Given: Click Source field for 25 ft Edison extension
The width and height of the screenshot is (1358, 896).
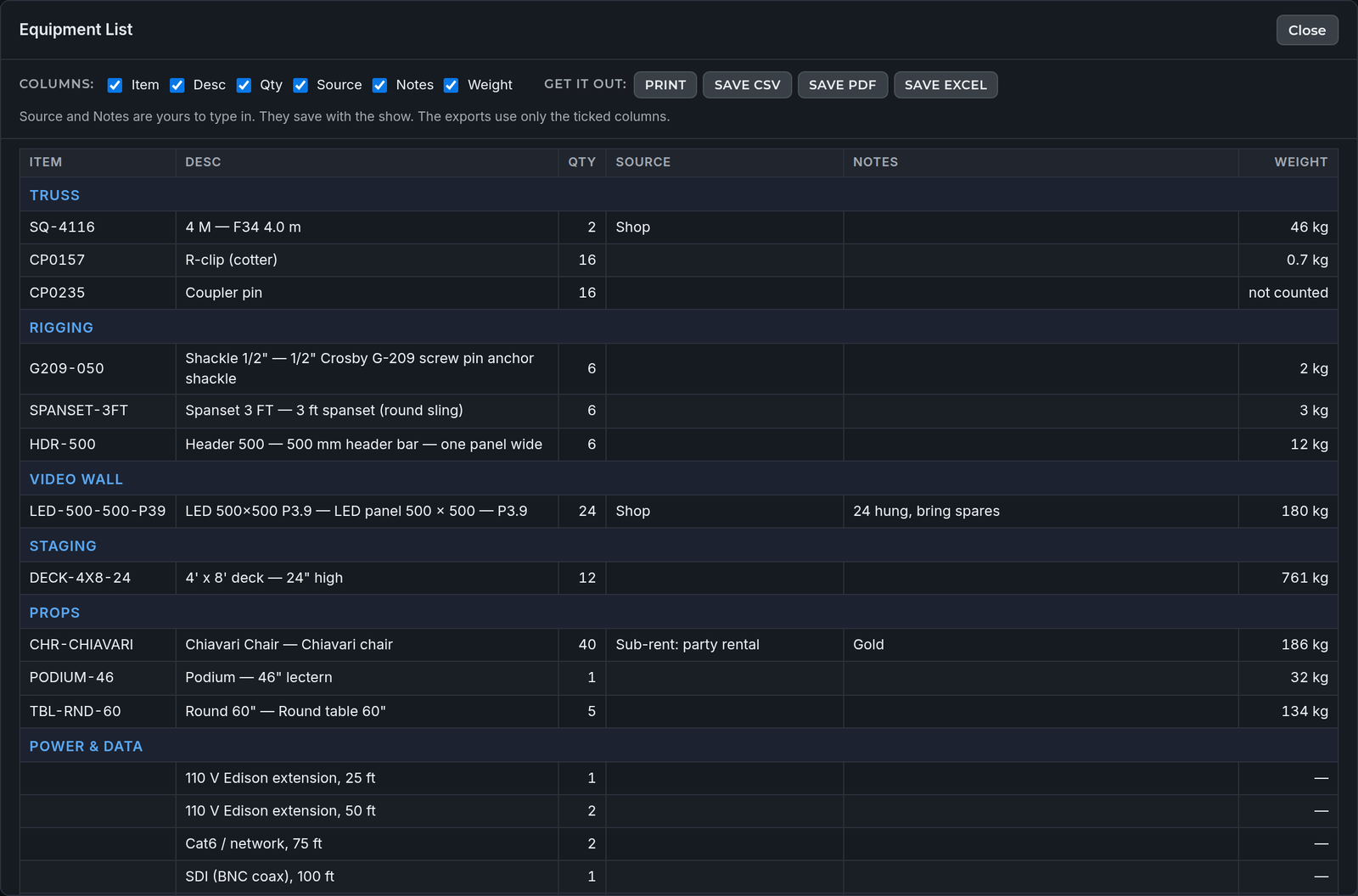Looking at the screenshot, I should (725, 778).
